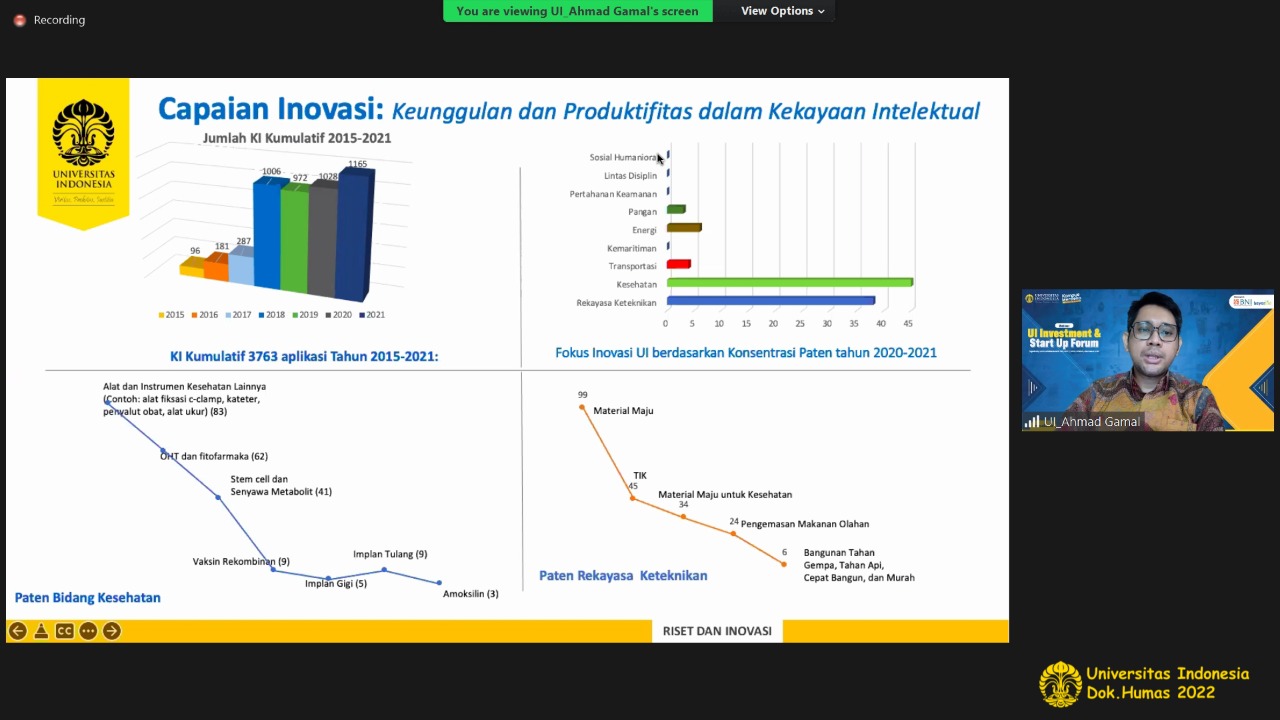Viewport: 1280px width, 720px height.
Task: Open more slide show options
Action: 88,631
